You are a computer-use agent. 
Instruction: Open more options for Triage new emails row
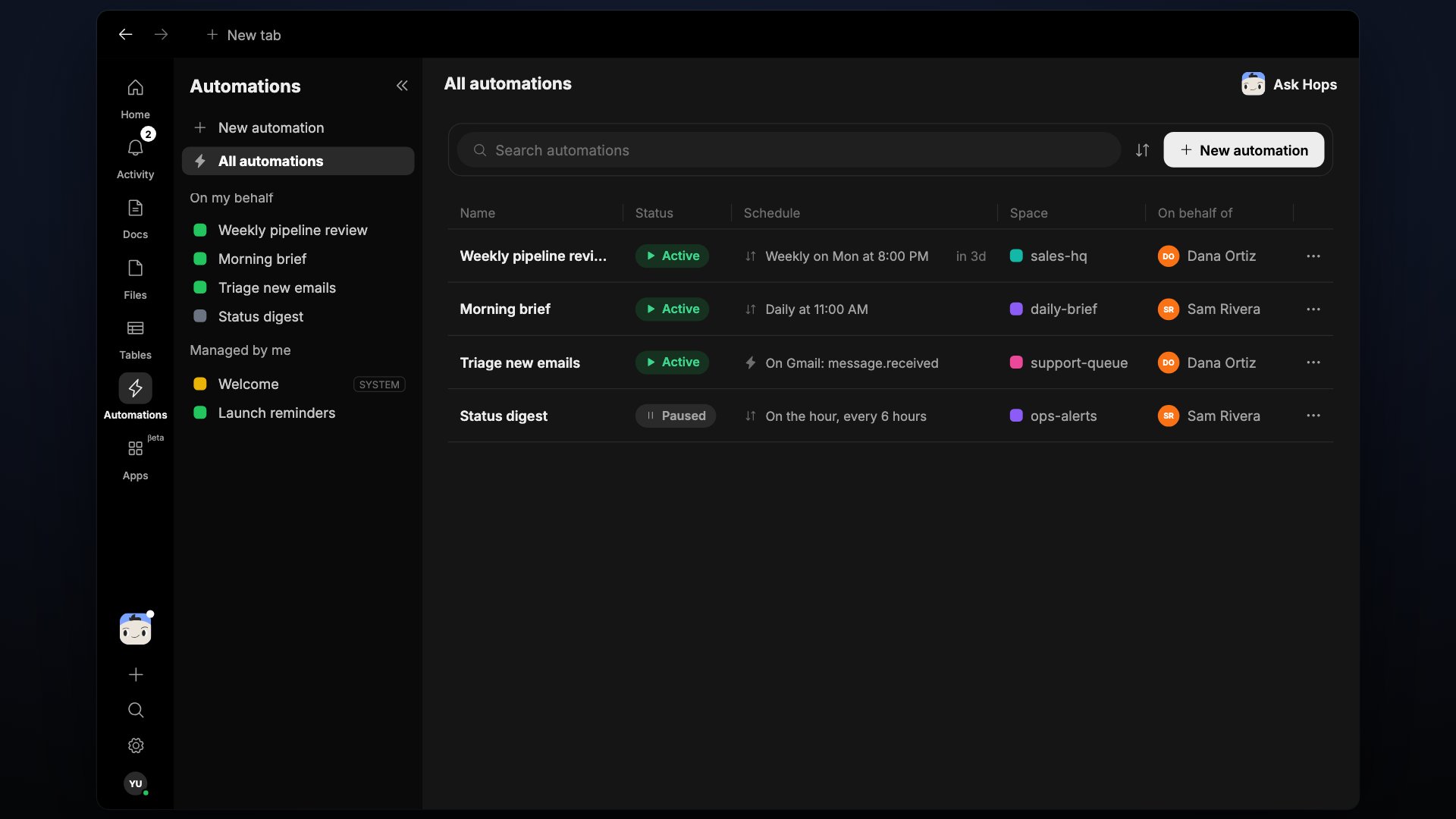[x=1313, y=362]
